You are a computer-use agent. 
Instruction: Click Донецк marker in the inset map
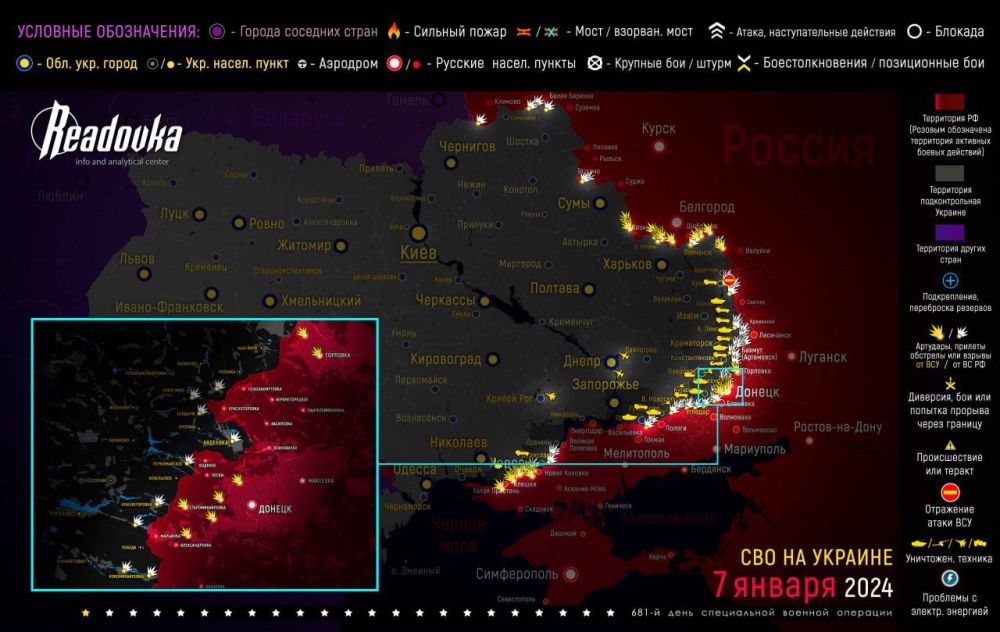[251, 506]
